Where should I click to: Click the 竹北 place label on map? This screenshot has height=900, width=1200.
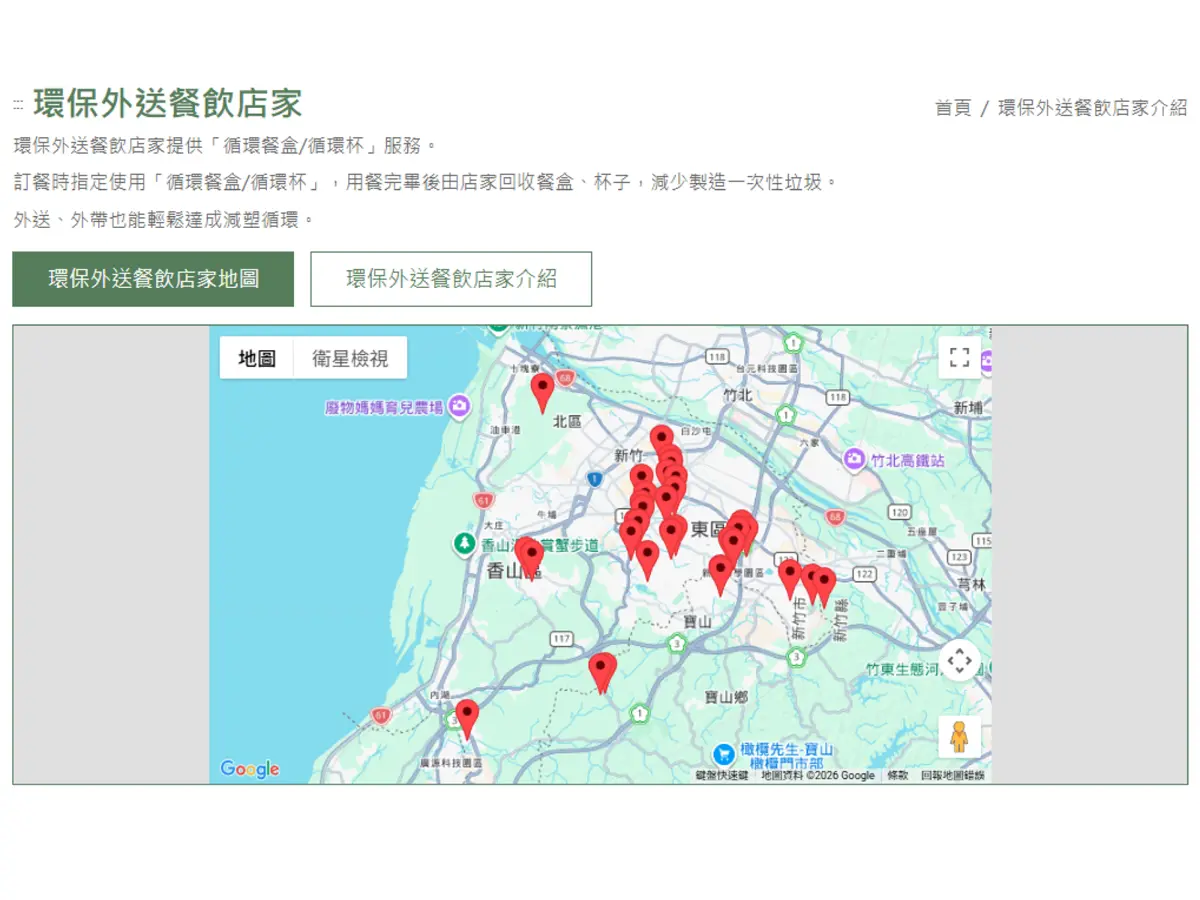coord(737,395)
